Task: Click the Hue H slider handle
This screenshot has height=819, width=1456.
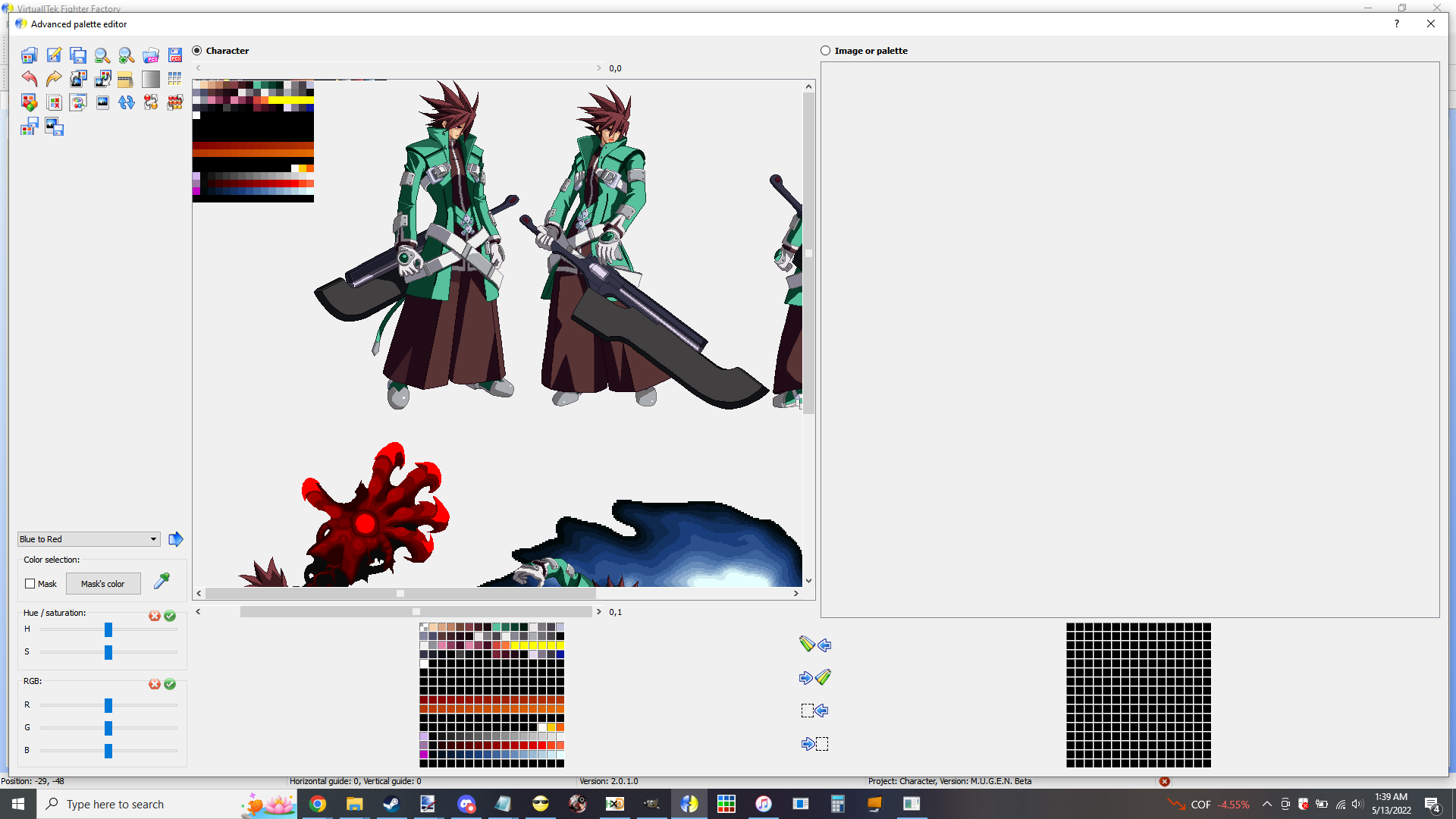Action: 108,629
